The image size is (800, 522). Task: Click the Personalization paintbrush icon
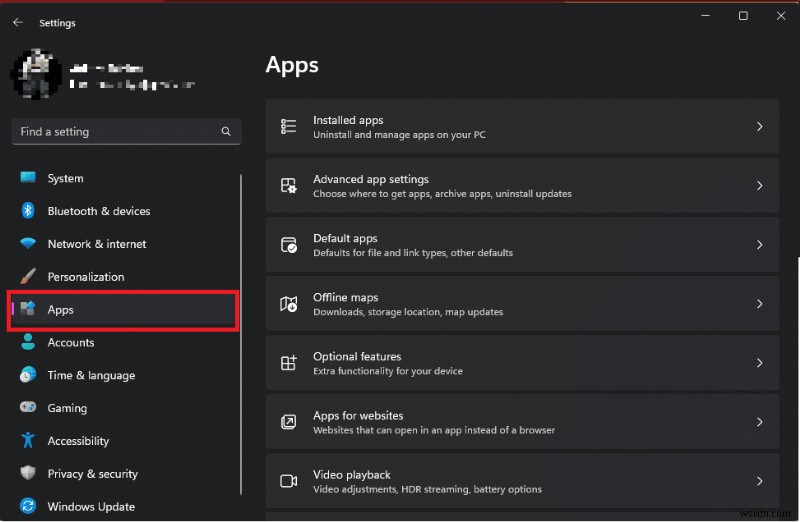click(28, 276)
